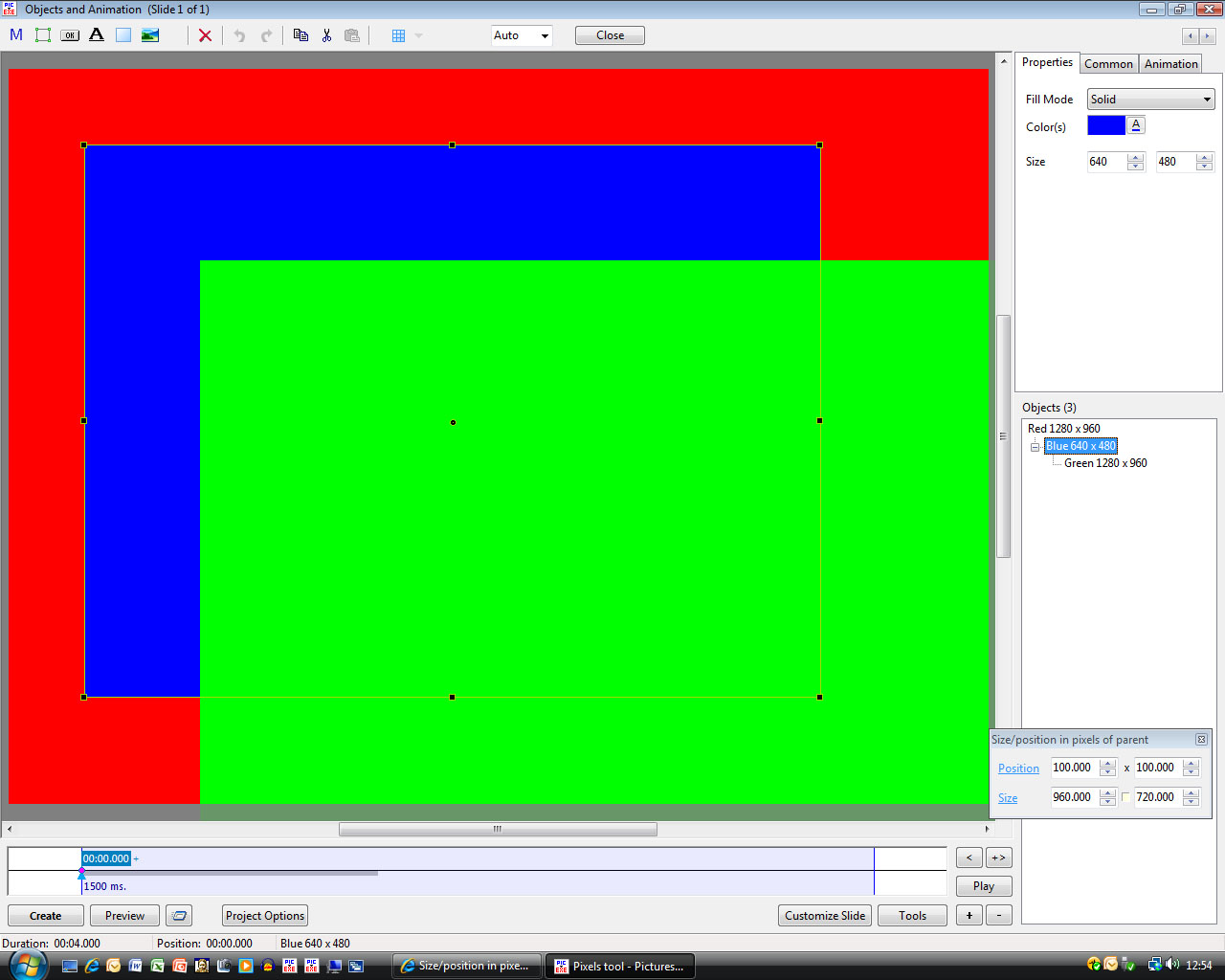Click the Mask tool 'M' icon
The width and height of the screenshot is (1225, 980).
coord(16,35)
